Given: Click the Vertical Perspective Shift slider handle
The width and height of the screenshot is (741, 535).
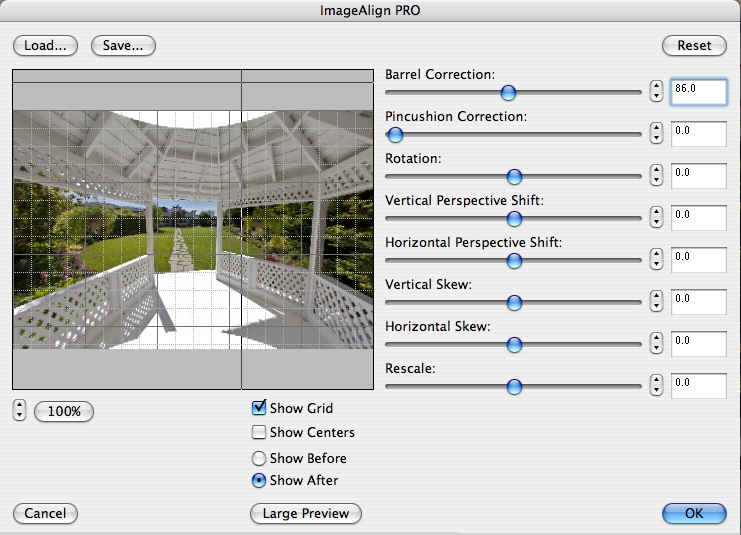Looking at the screenshot, I should (514, 219).
